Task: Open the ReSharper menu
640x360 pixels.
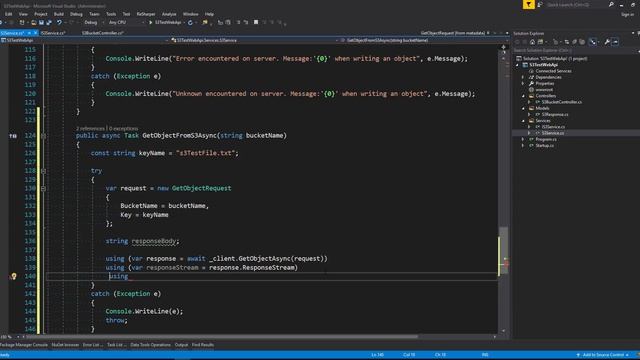Action: pyautogui.click(x=146, y=14)
